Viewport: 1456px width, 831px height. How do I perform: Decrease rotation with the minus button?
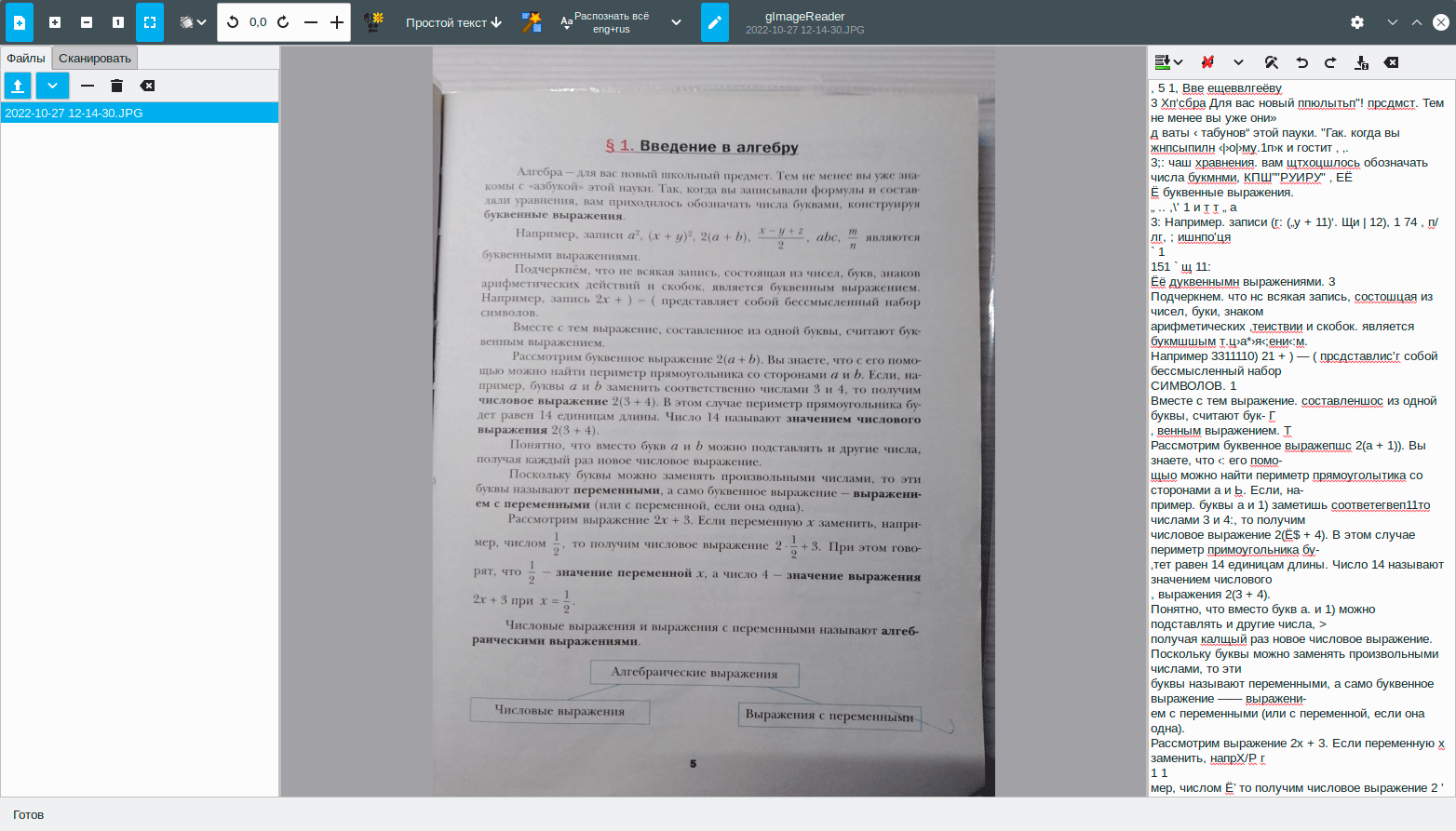click(x=311, y=22)
